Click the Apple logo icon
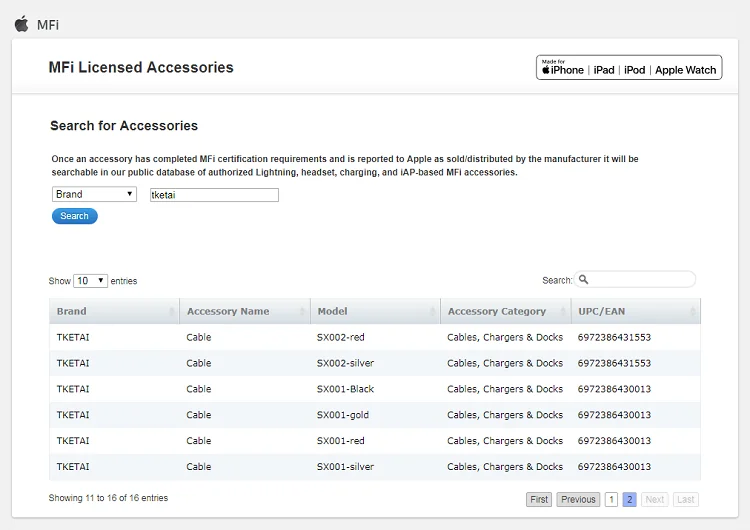Viewport: 750px width, 530px height. 20,23
